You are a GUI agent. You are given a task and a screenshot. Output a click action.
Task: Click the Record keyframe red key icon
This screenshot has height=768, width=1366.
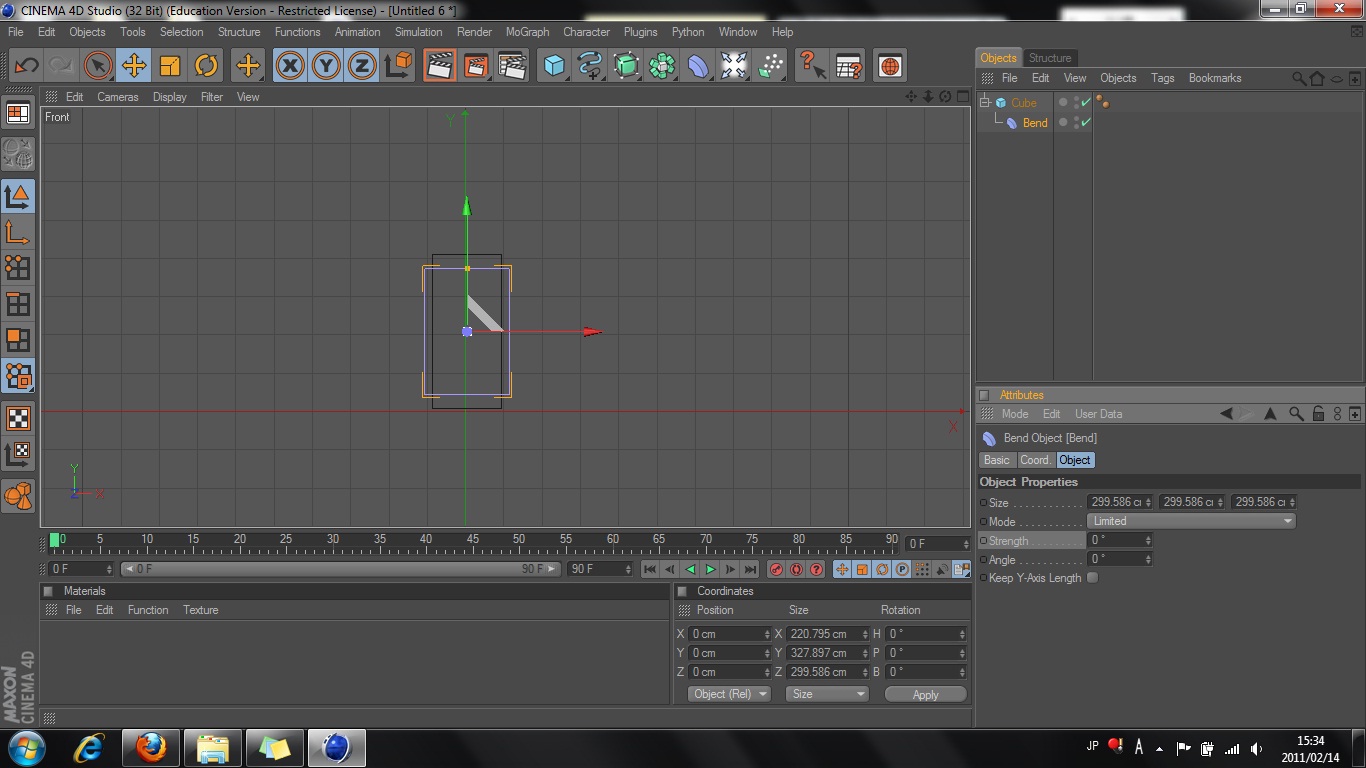(x=776, y=569)
